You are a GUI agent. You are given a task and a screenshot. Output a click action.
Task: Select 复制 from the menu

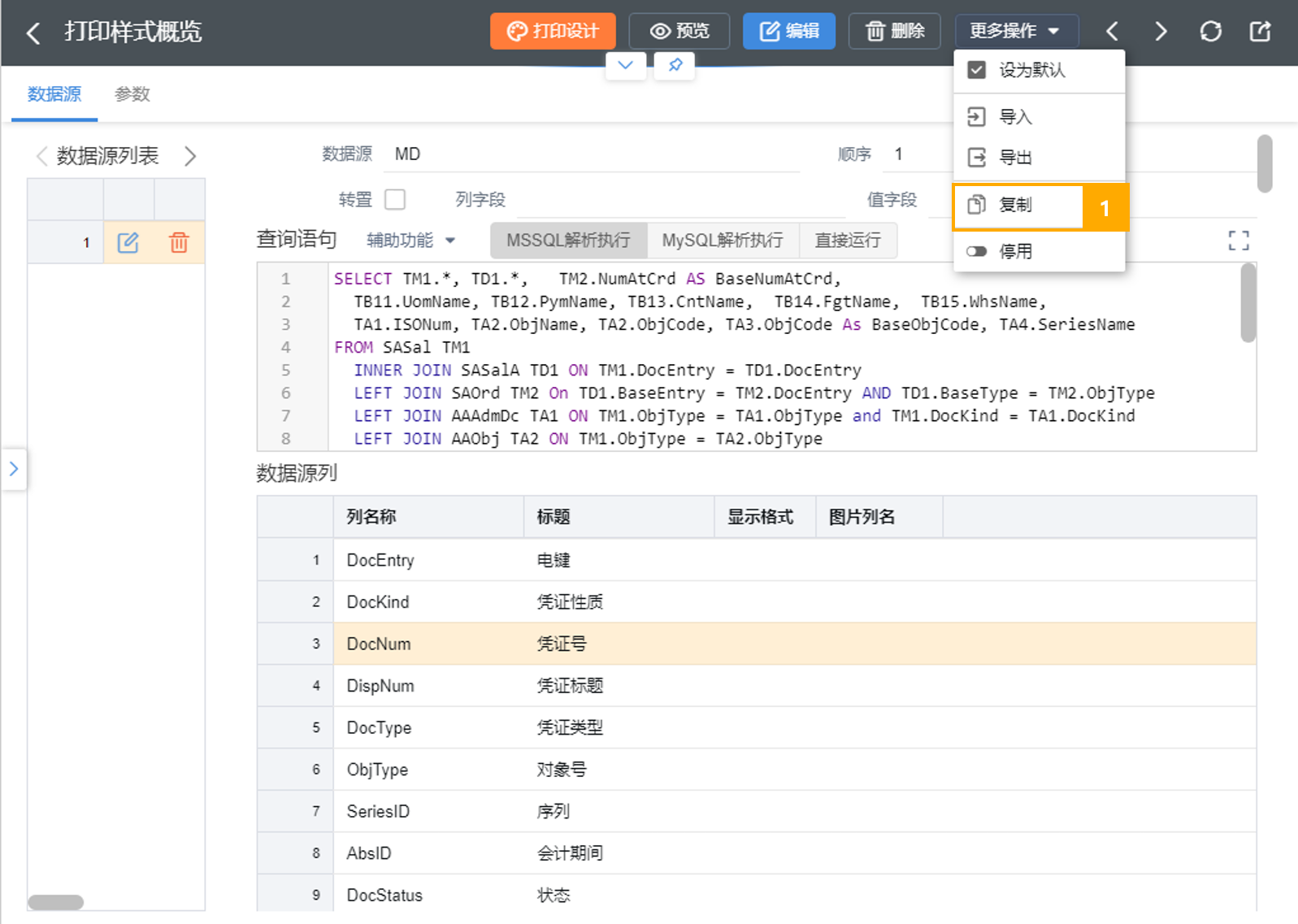point(1018,205)
